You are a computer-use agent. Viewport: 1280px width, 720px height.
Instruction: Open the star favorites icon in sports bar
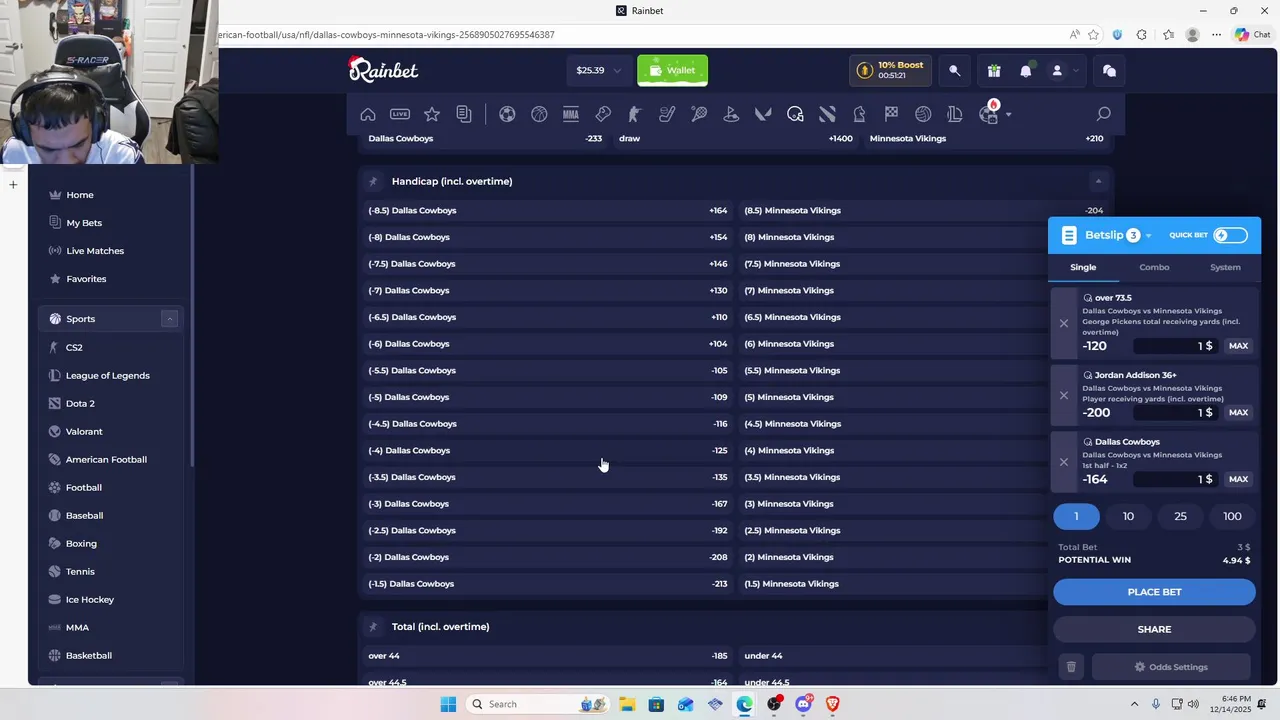(x=432, y=114)
